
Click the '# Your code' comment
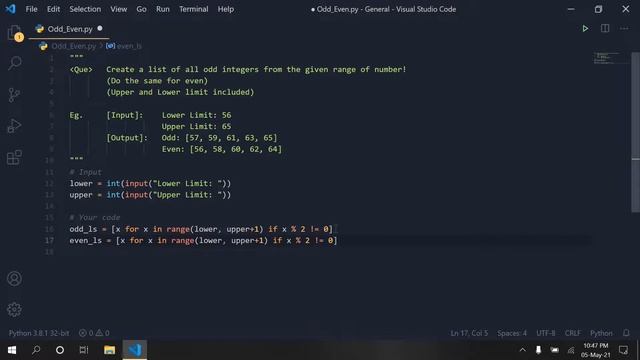[x=95, y=218]
